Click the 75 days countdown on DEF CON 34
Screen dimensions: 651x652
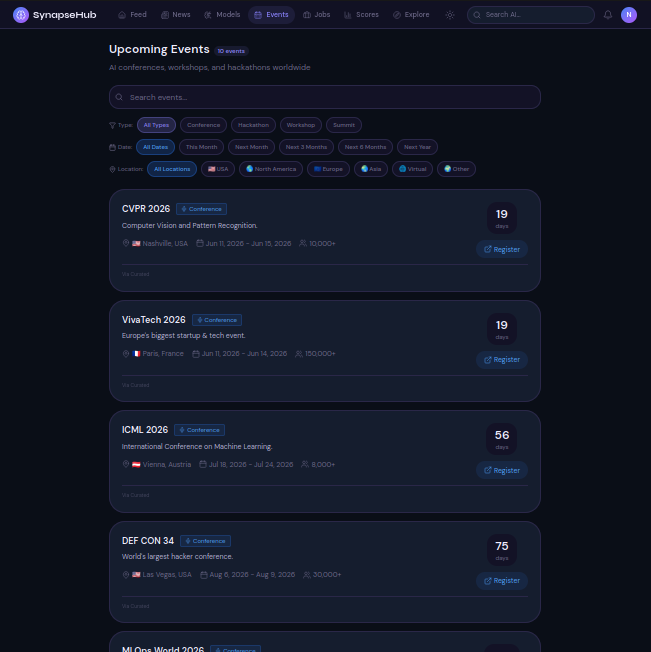click(502, 550)
